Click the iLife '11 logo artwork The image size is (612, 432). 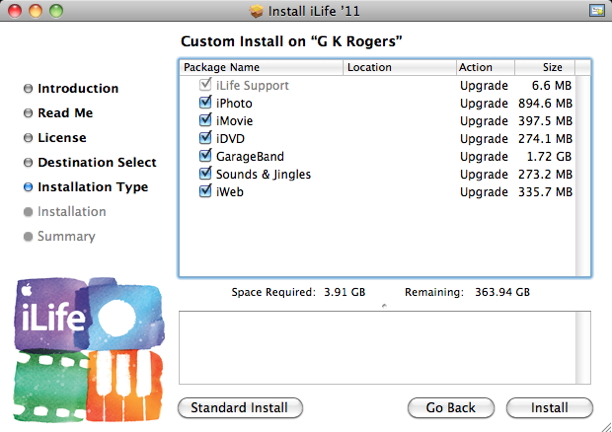(89, 350)
